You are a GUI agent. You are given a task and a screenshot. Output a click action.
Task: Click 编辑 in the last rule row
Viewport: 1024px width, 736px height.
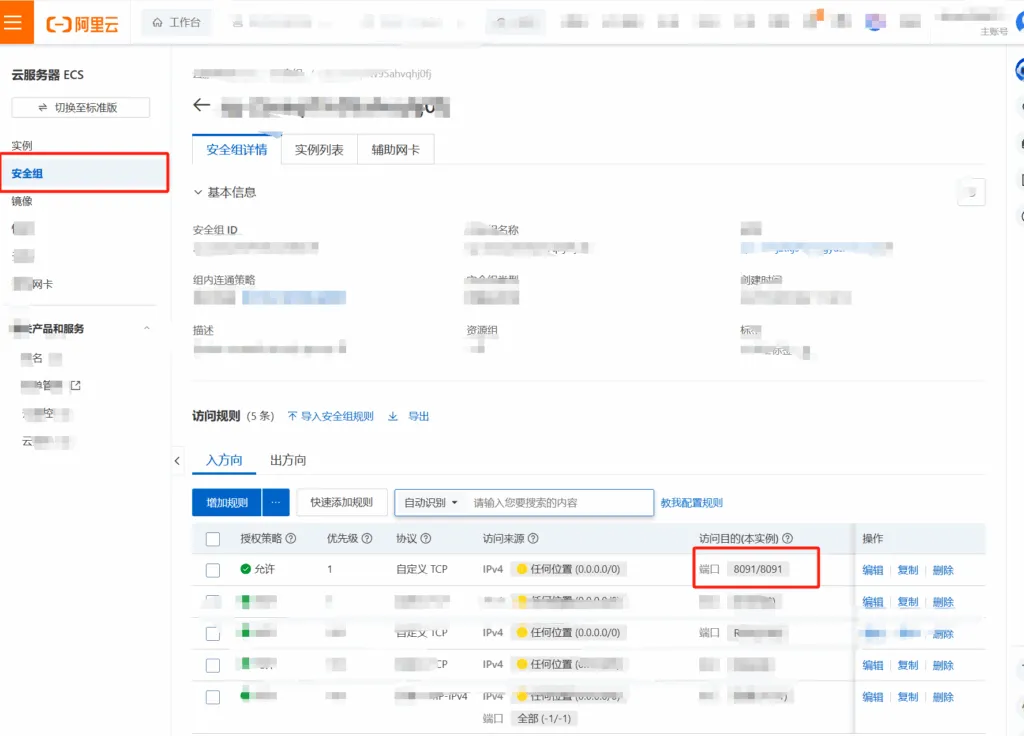[x=872, y=697]
